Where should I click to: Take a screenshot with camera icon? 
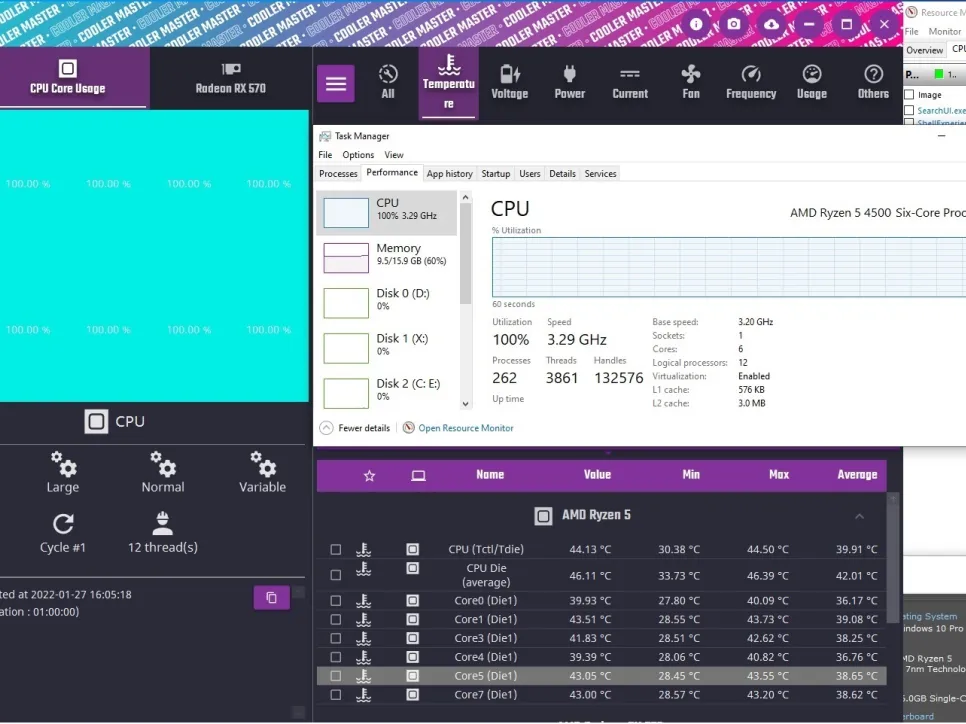point(734,24)
